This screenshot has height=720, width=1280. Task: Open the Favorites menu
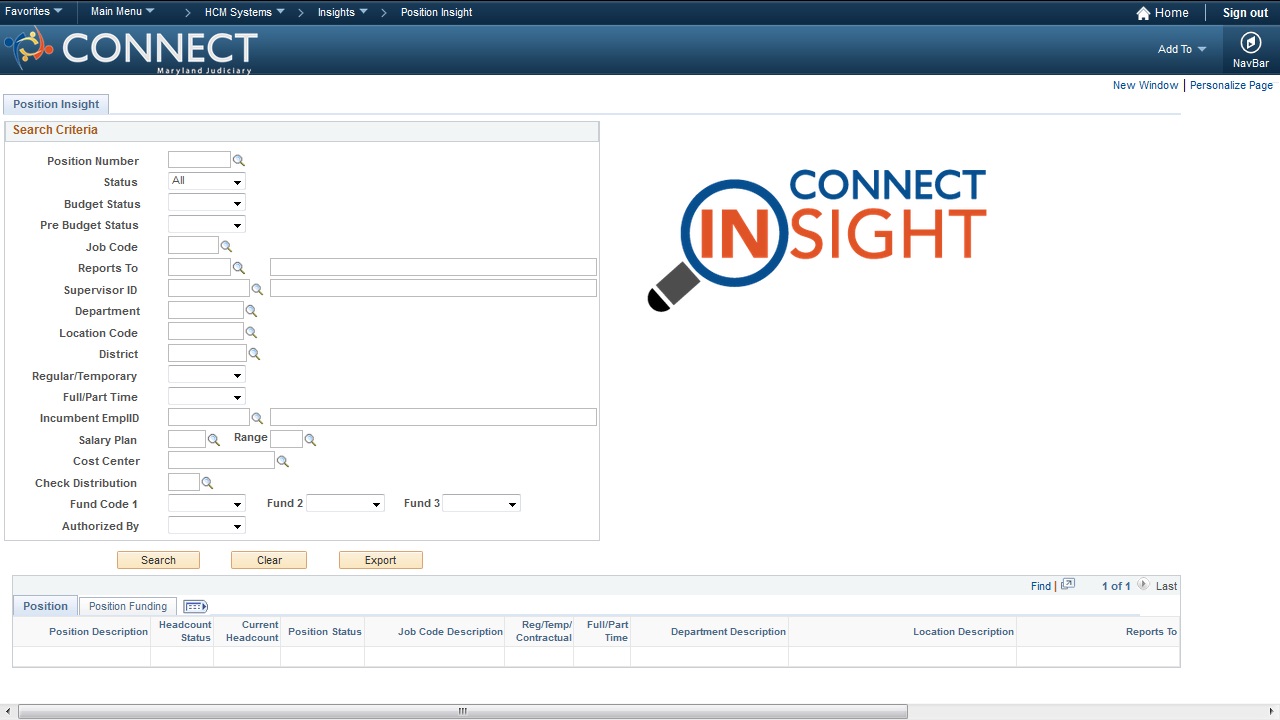pos(34,12)
